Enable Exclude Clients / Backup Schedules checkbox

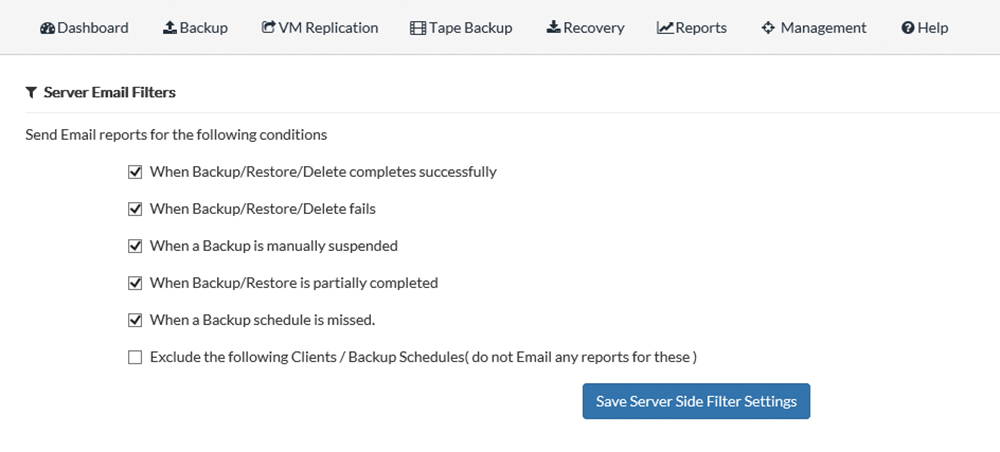[135, 358]
